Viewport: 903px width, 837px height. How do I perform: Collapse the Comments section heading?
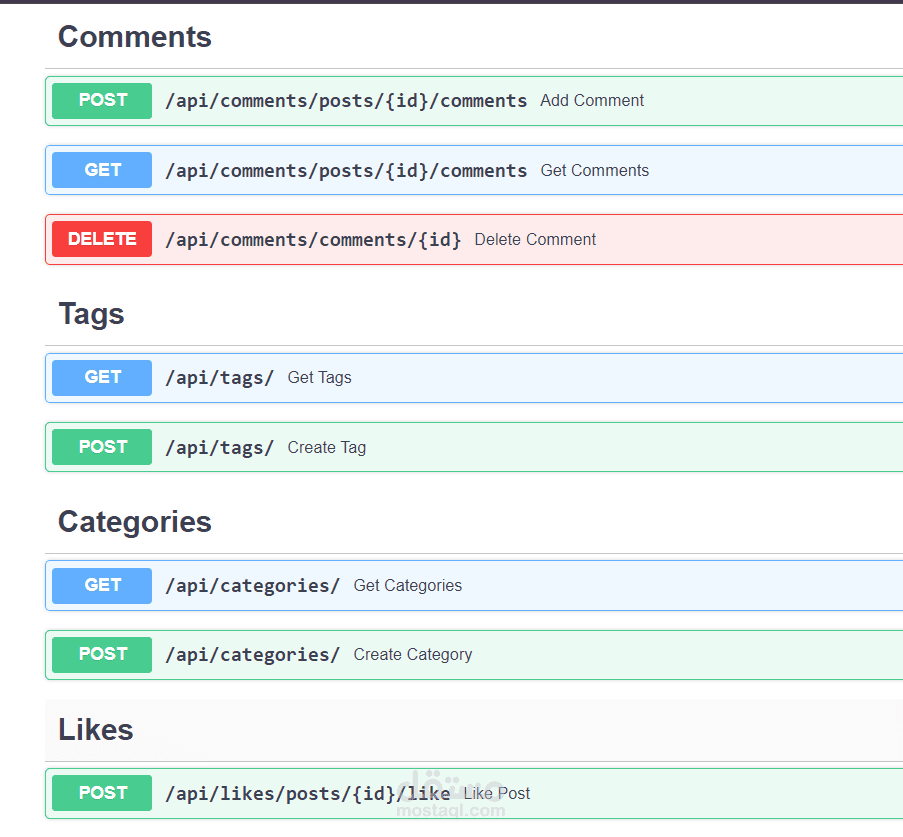coord(135,37)
